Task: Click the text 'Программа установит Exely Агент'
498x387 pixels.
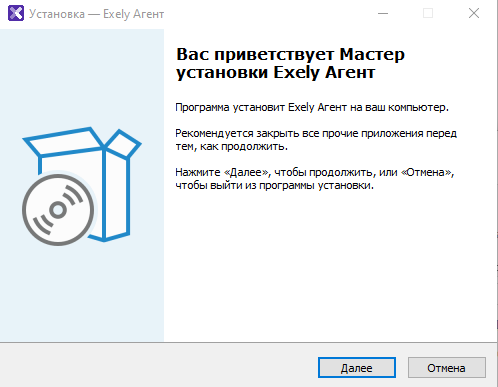Action: coord(261,107)
